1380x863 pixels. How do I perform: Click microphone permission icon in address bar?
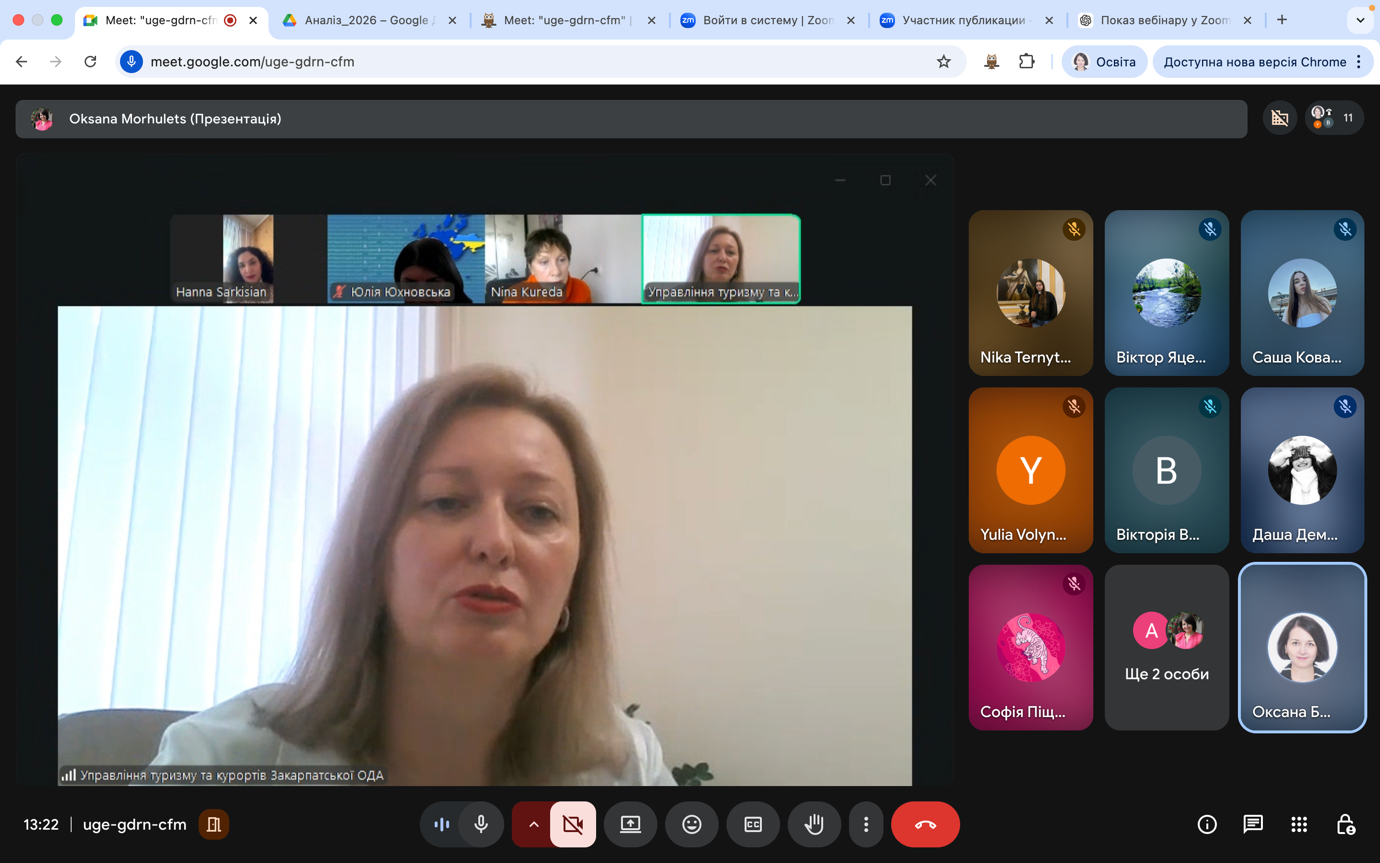coord(131,62)
